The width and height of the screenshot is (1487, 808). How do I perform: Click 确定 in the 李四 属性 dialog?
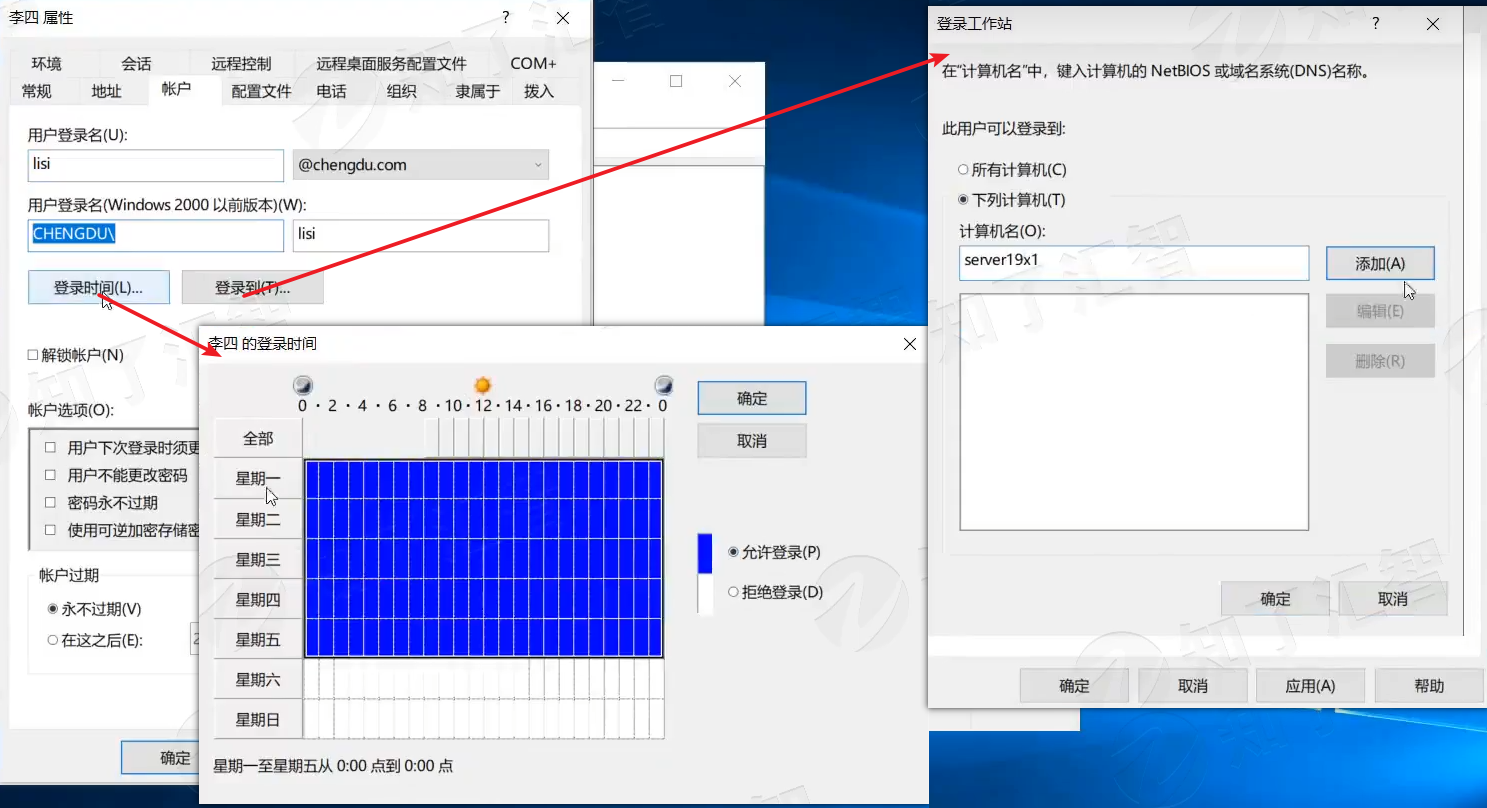point(161,757)
